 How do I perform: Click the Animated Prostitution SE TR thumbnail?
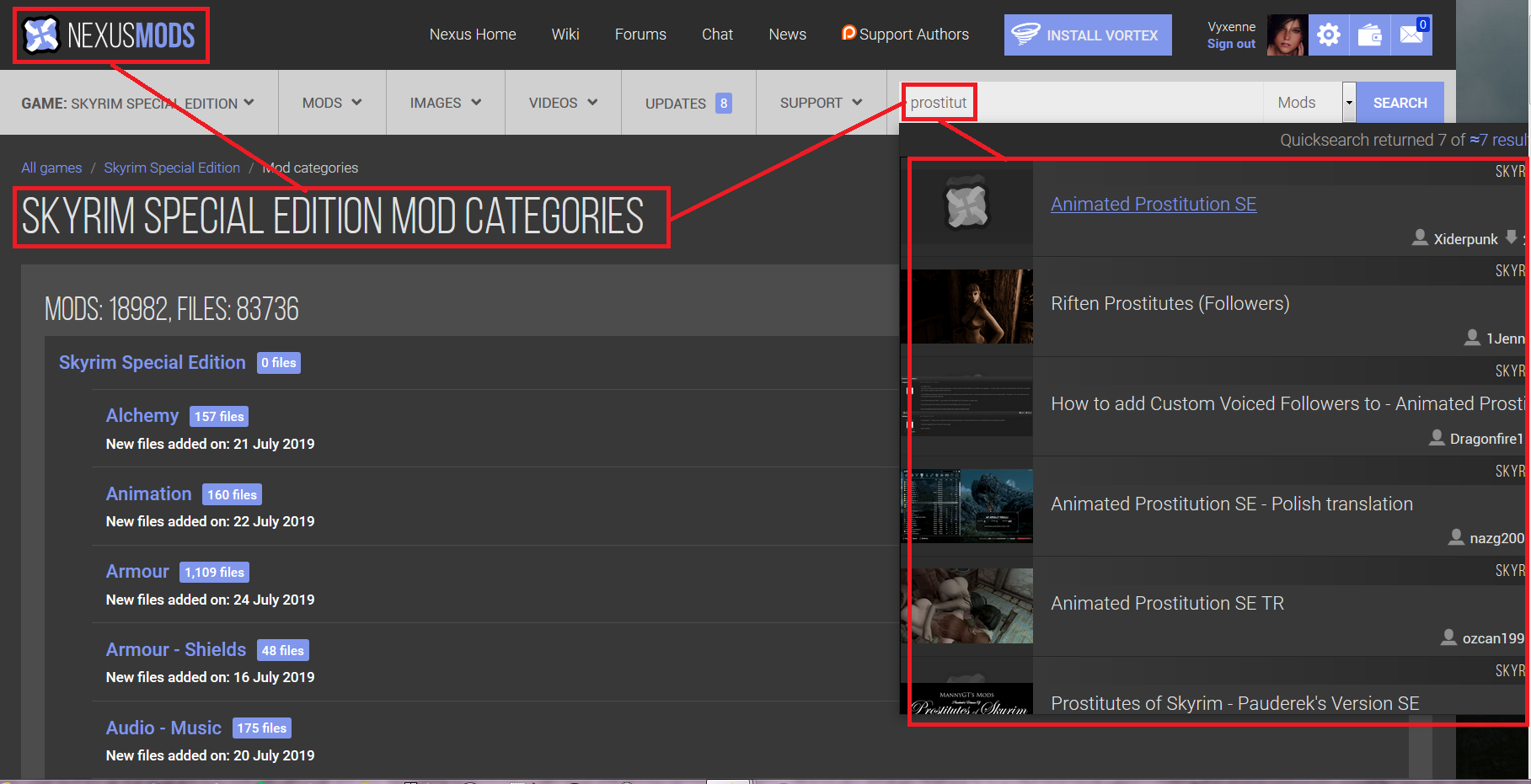966,605
